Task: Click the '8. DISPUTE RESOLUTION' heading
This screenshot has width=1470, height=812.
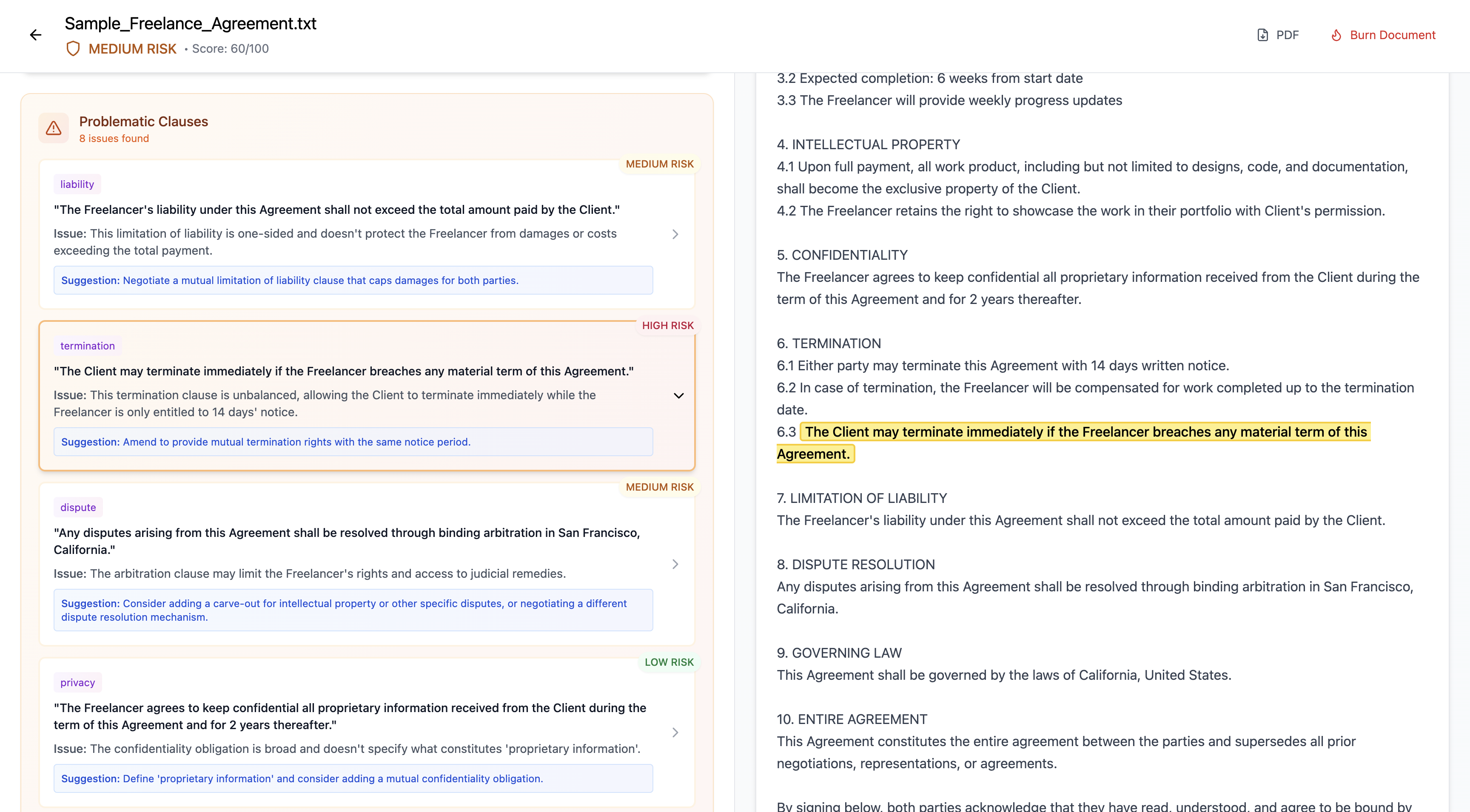Action: (856, 564)
